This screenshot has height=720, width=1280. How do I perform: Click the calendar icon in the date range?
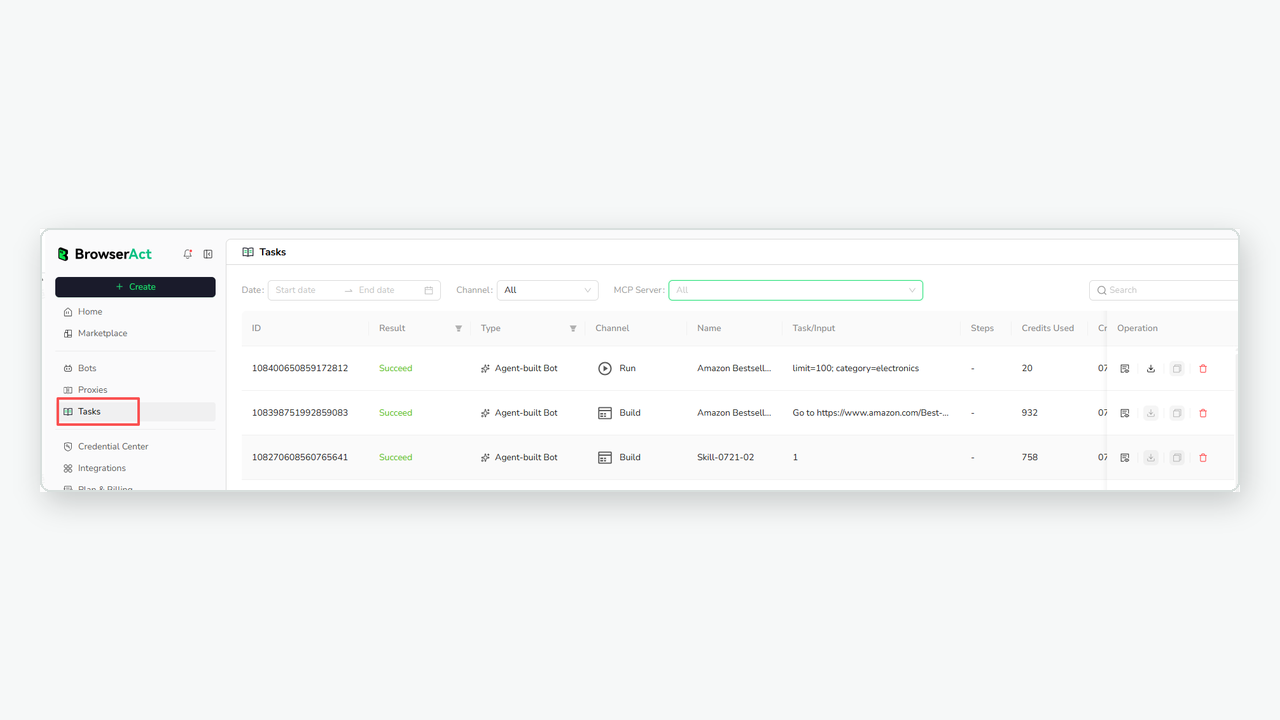pyautogui.click(x=429, y=290)
